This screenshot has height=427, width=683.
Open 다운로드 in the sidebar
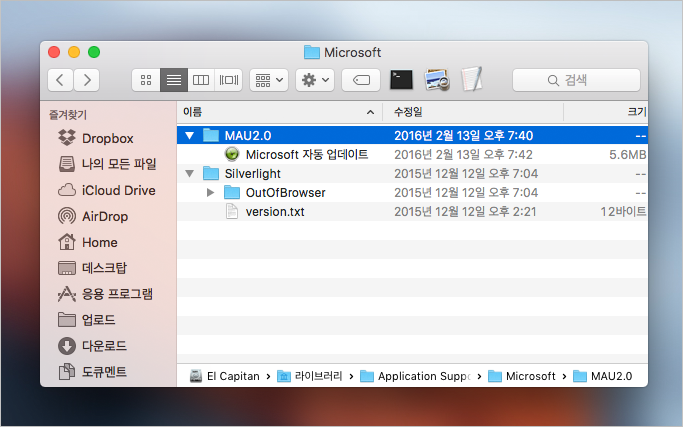pos(92,346)
